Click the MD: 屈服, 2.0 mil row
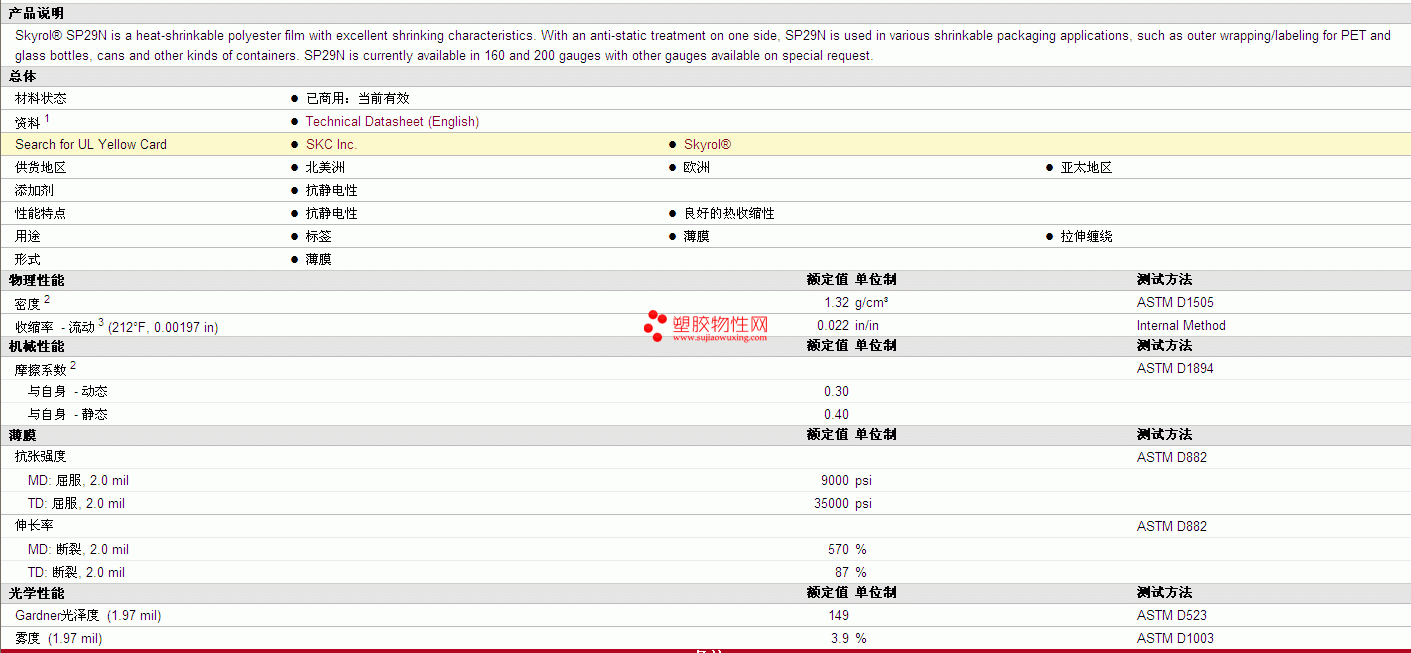1411x653 pixels. [x=76, y=481]
